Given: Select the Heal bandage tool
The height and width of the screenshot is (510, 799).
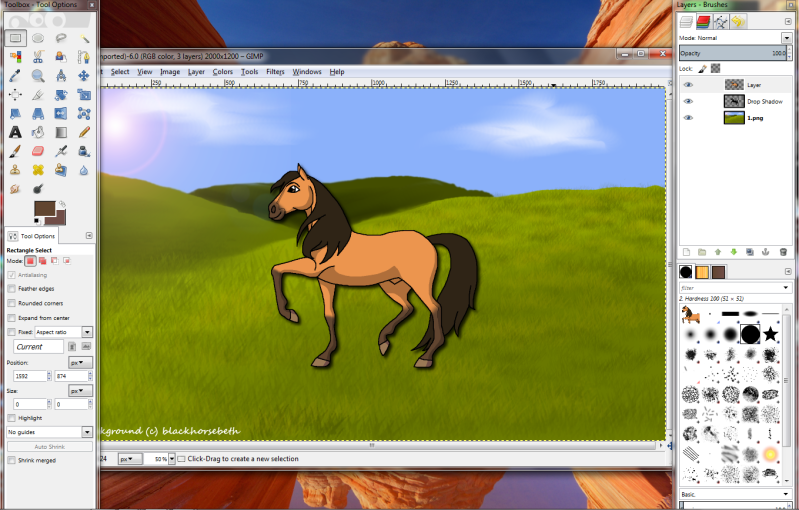Looking at the screenshot, I should tap(38, 170).
